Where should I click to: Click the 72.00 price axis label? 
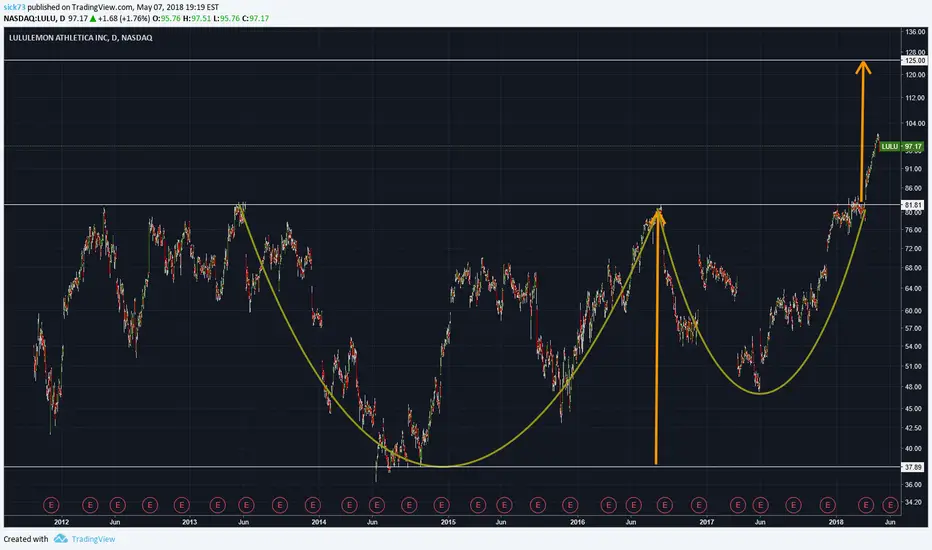pyautogui.click(x=914, y=249)
